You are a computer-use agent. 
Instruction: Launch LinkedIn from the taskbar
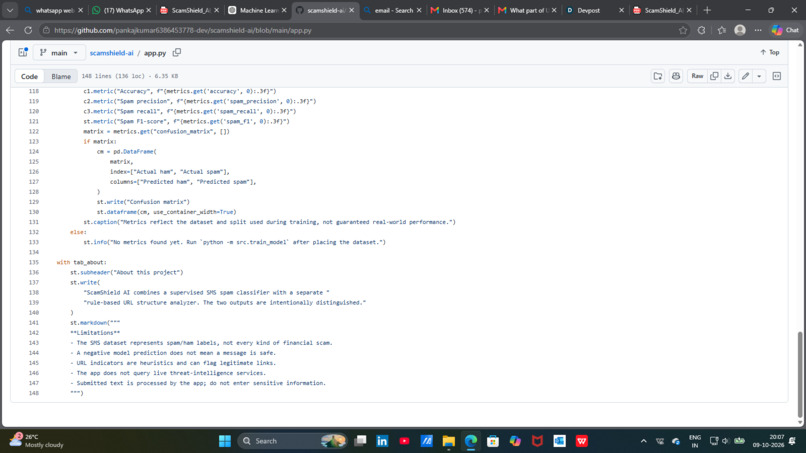[382, 441]
